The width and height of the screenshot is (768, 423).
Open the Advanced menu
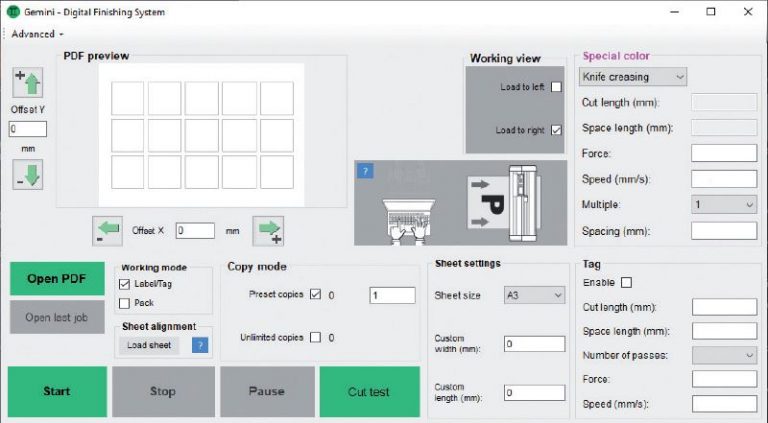coord(37,34)
